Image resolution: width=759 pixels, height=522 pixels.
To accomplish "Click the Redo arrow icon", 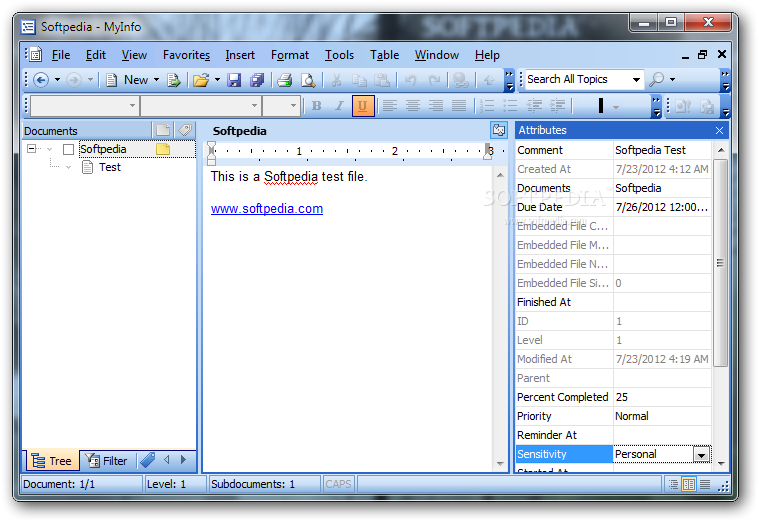I will [434, 80].
